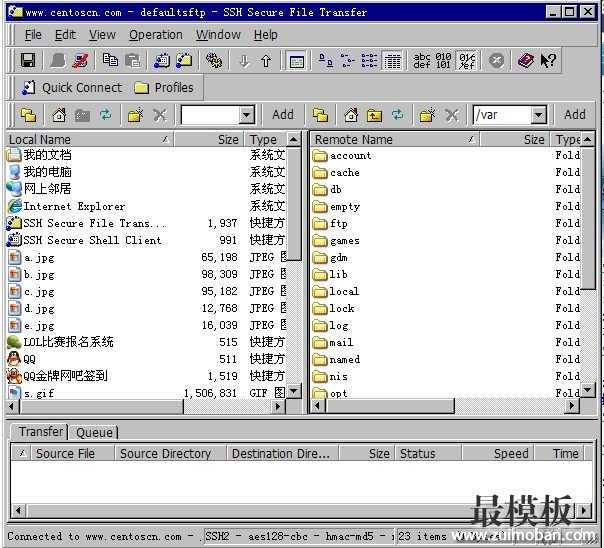
Task: Click the Download arrow icon
Action: [243, 61]
